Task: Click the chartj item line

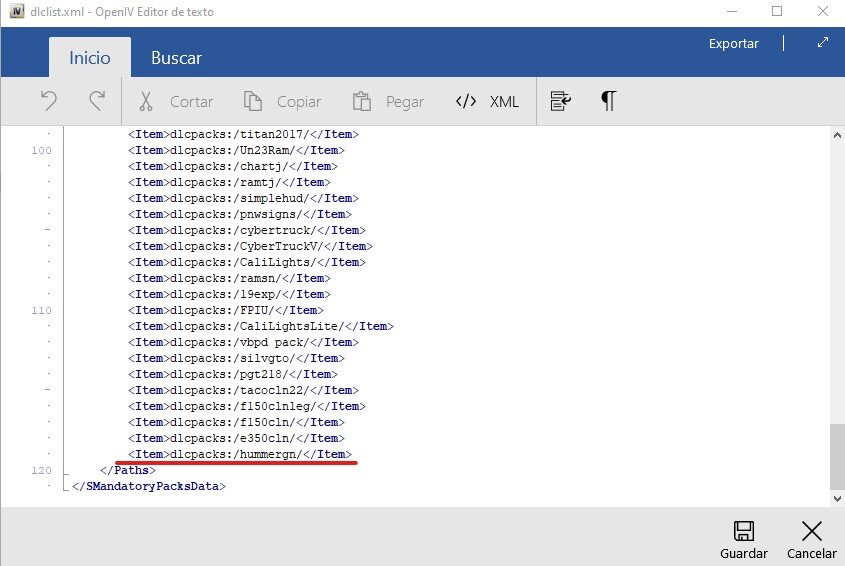Action: (x=233, y=166)
